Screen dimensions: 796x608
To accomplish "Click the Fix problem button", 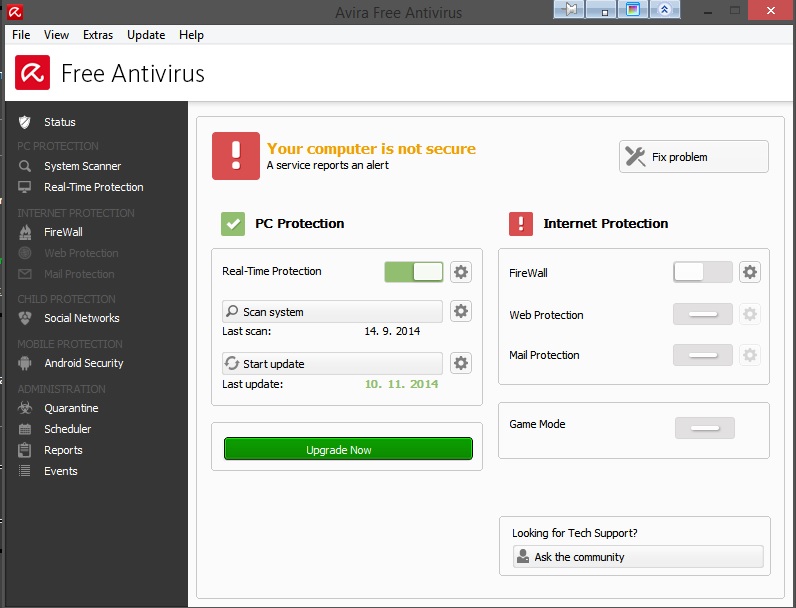I will pos(693,157).
